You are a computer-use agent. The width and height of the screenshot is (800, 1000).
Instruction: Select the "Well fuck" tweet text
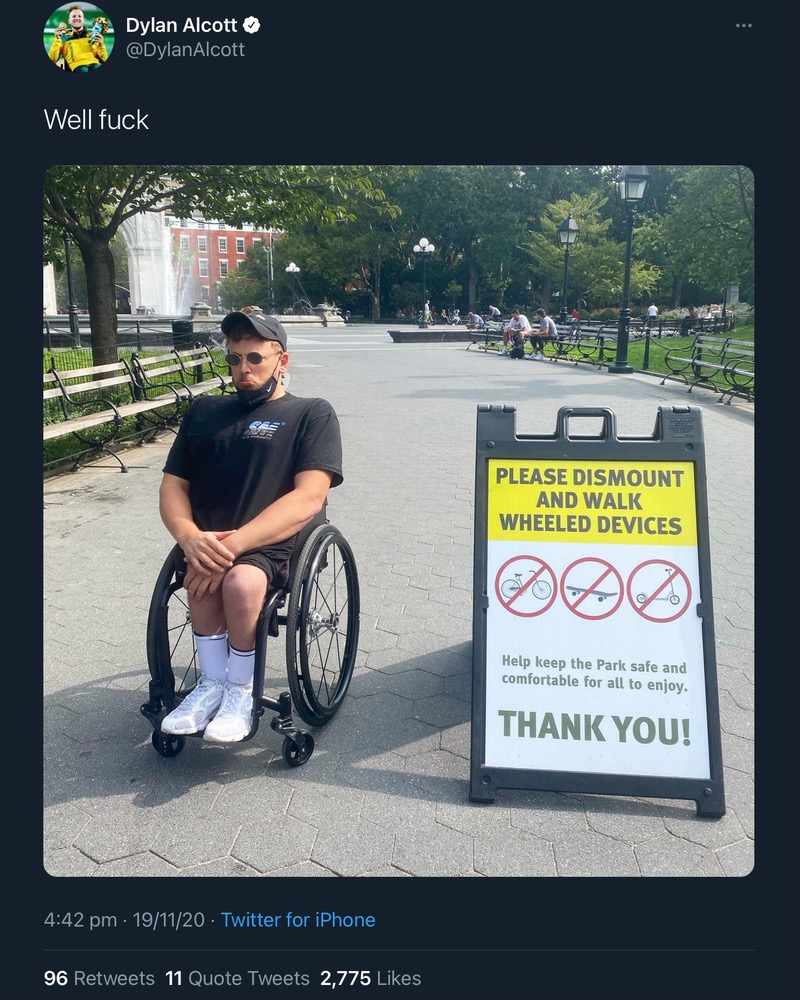pyautogui.click(x=96, y=120)
